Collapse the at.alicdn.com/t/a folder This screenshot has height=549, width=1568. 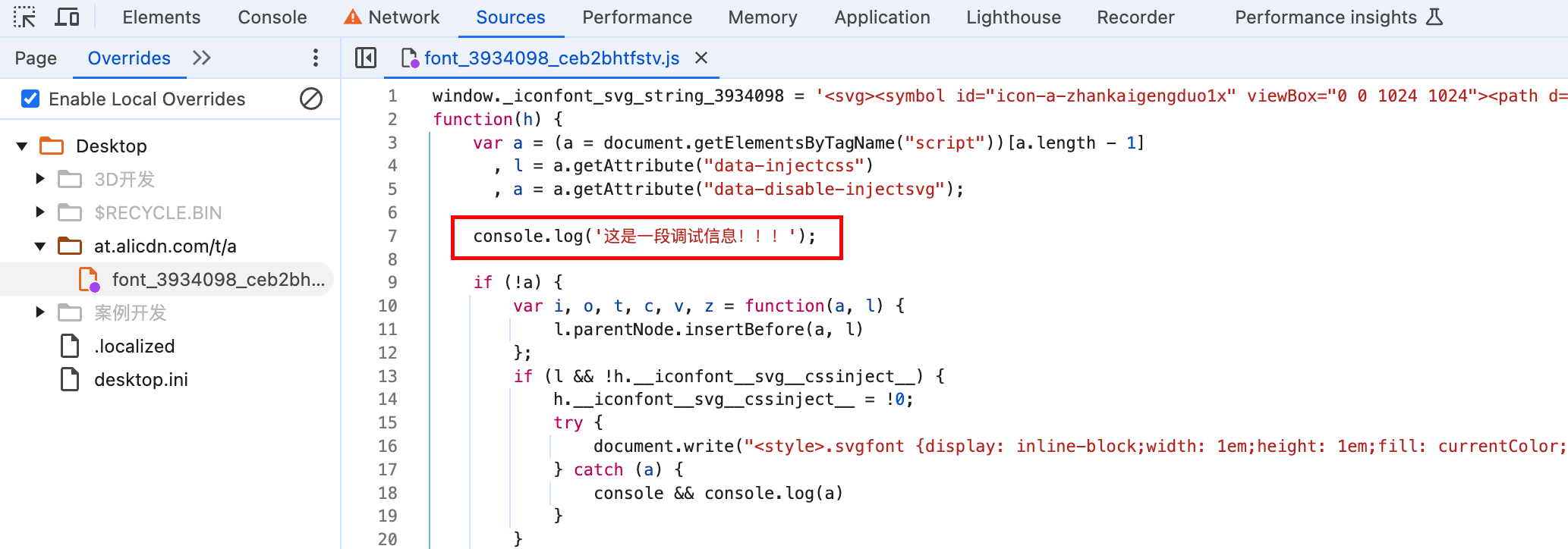tap(40, 246)
